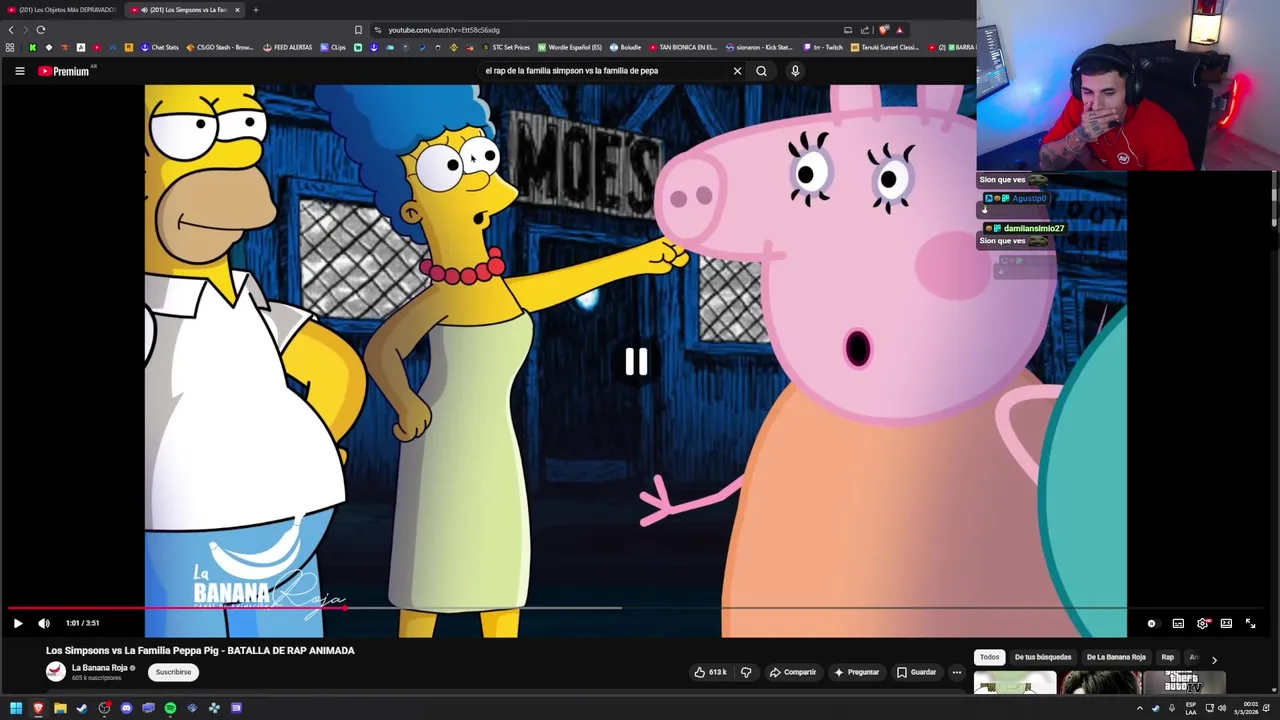Open the STC Set Prices bookmark
This screenshot has height=720, width=1280.
click(506, 47)
